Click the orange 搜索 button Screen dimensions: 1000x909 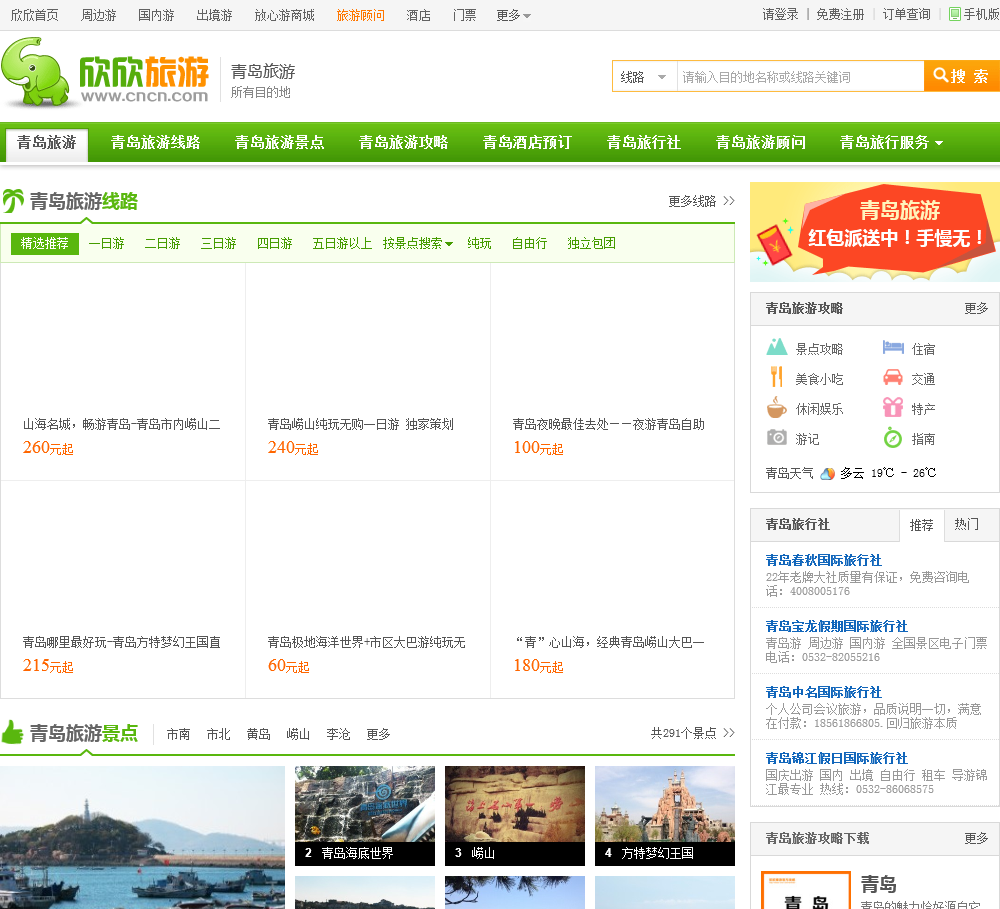[x=961, y=76]
